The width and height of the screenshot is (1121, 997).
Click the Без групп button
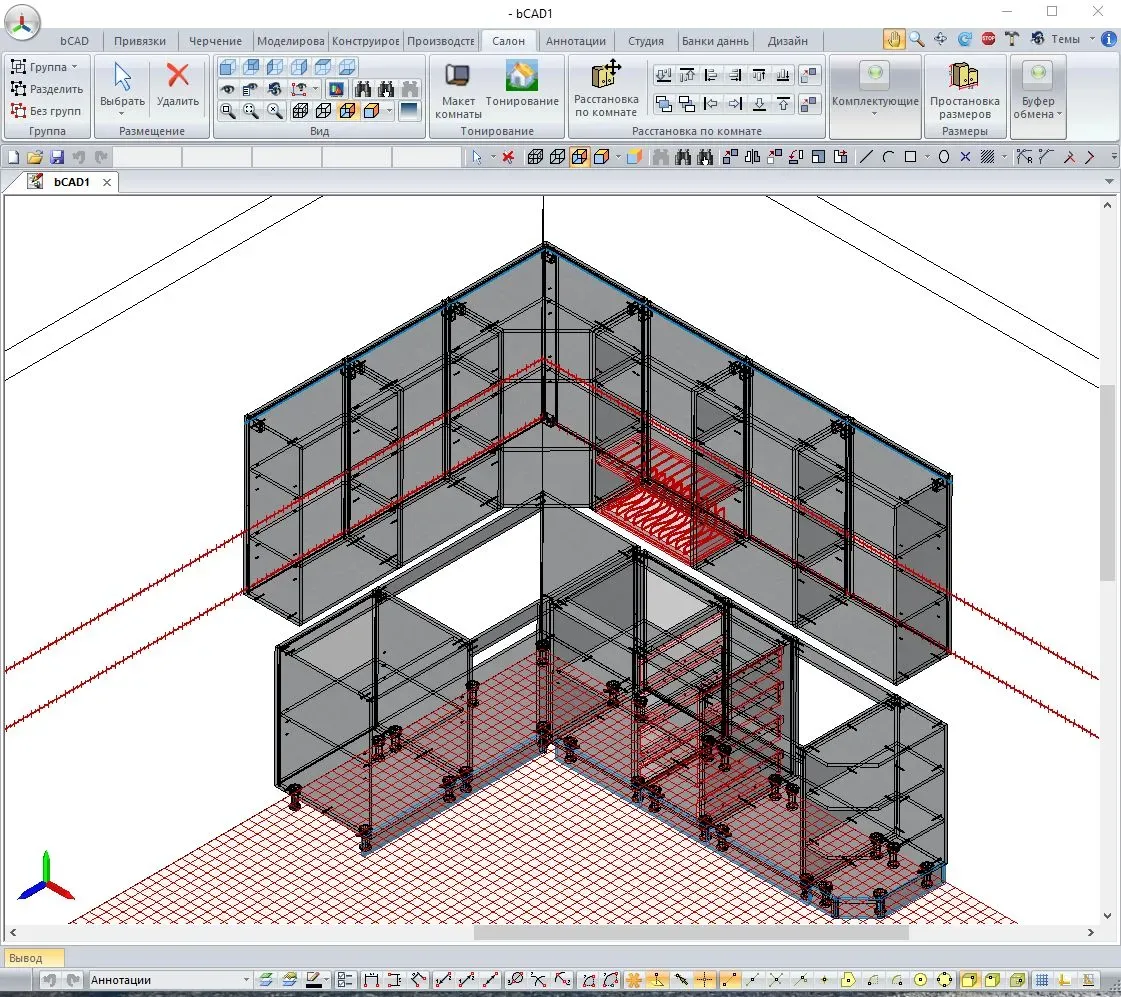[x=46, y=111]
